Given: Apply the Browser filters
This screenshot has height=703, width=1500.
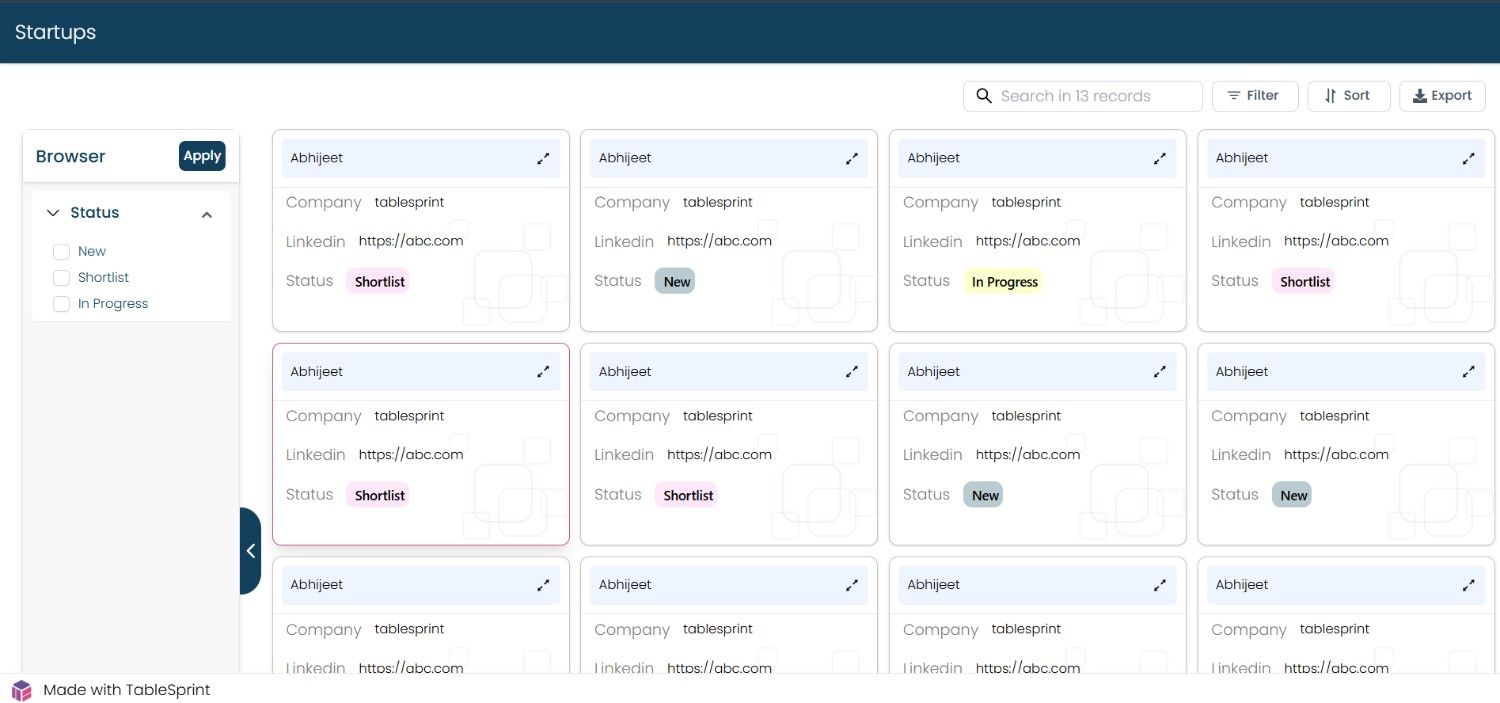Looking at the screenshot, I should 202,156.
